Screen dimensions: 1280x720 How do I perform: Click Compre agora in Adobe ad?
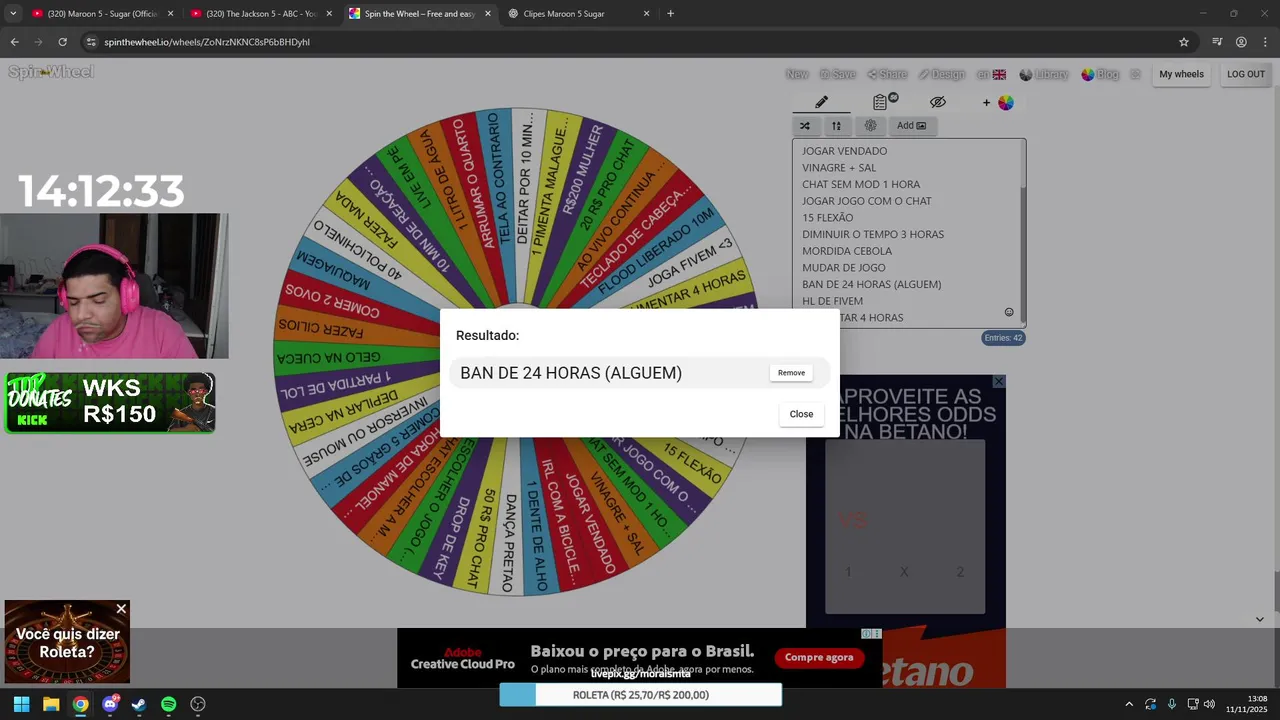pos(819,657)
